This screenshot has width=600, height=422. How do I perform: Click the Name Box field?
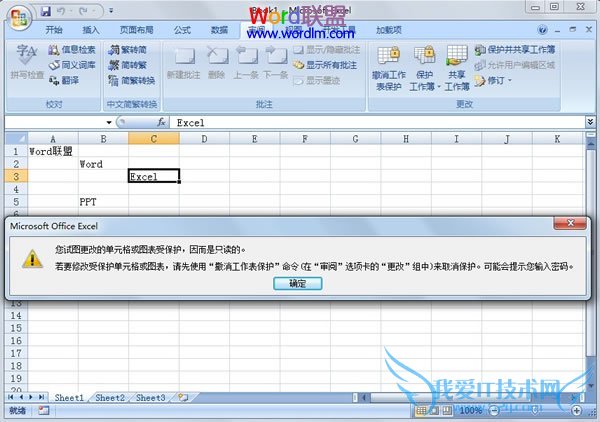coord(55,122)
